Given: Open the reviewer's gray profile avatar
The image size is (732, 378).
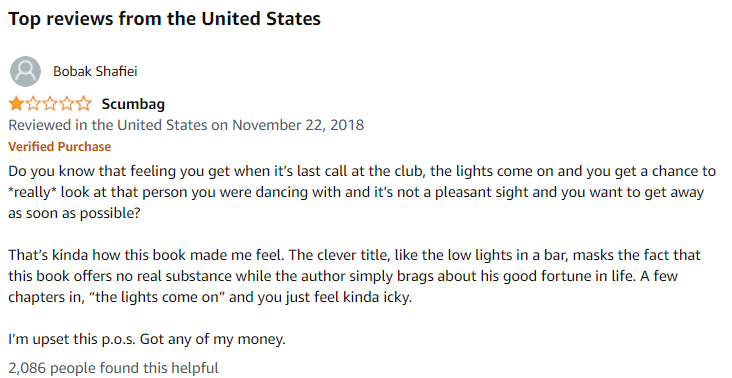Looking at the screenshot, I should (25, 71).
